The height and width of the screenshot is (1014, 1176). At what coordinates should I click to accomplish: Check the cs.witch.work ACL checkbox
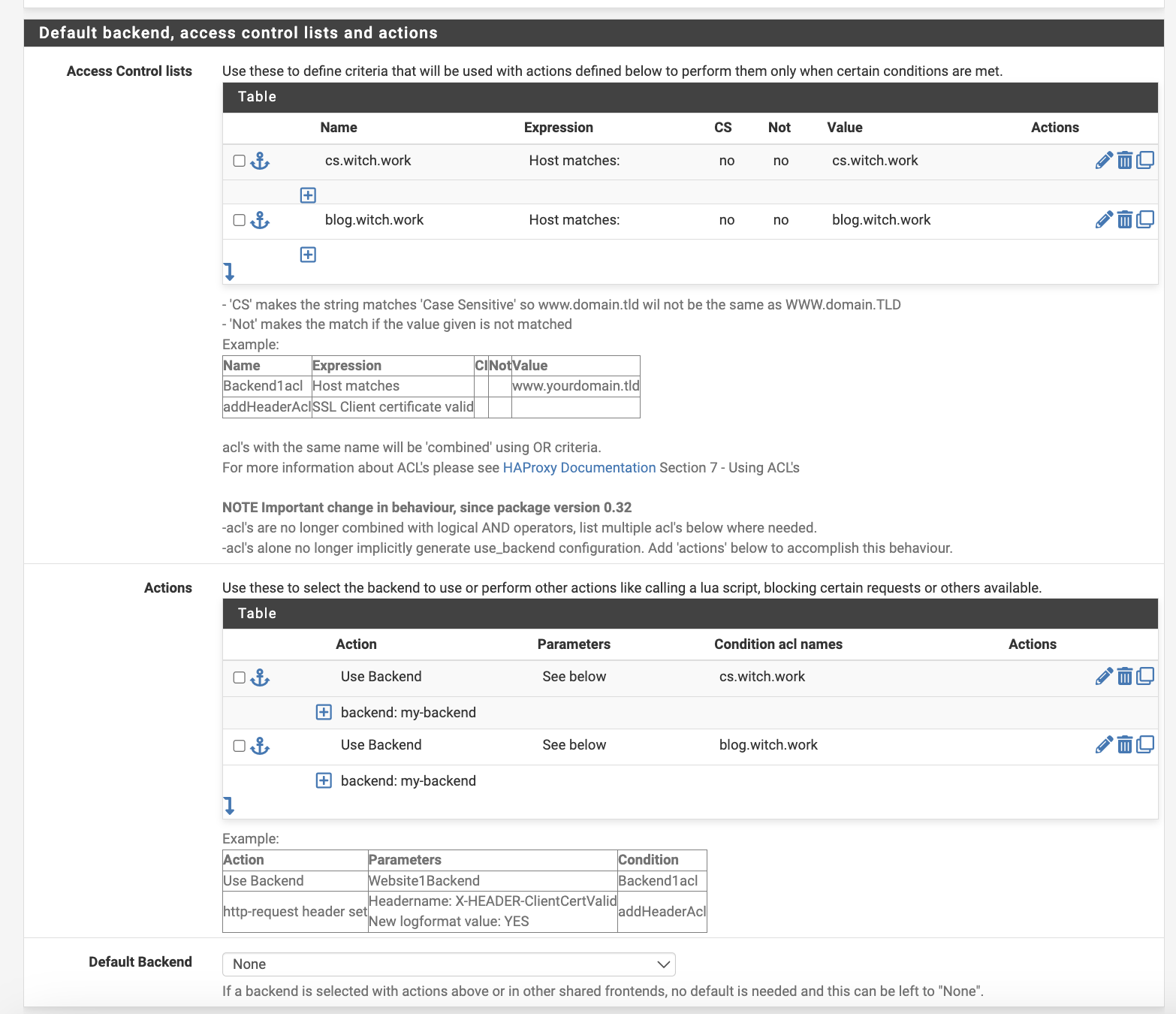[239, 161]
